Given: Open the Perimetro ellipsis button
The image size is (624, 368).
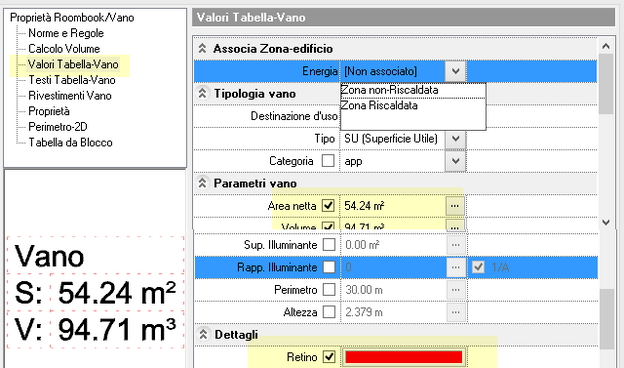Looking at the screenshot, I should pos(456,290).
